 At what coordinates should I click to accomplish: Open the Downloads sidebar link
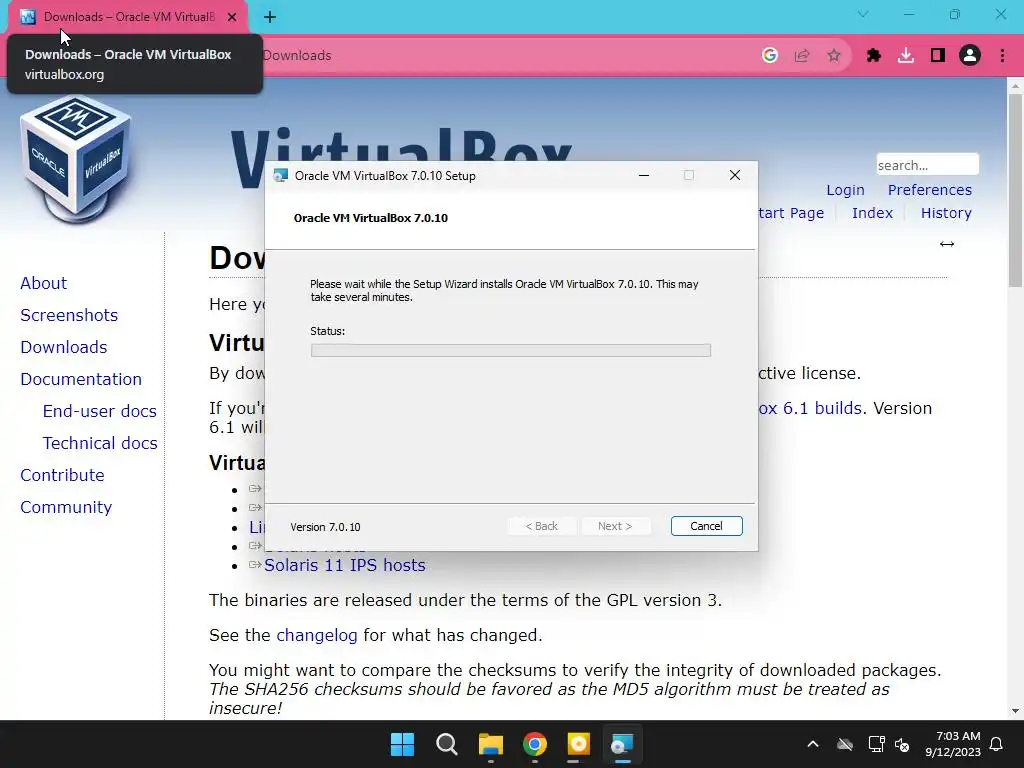click(x=64, y=347)
